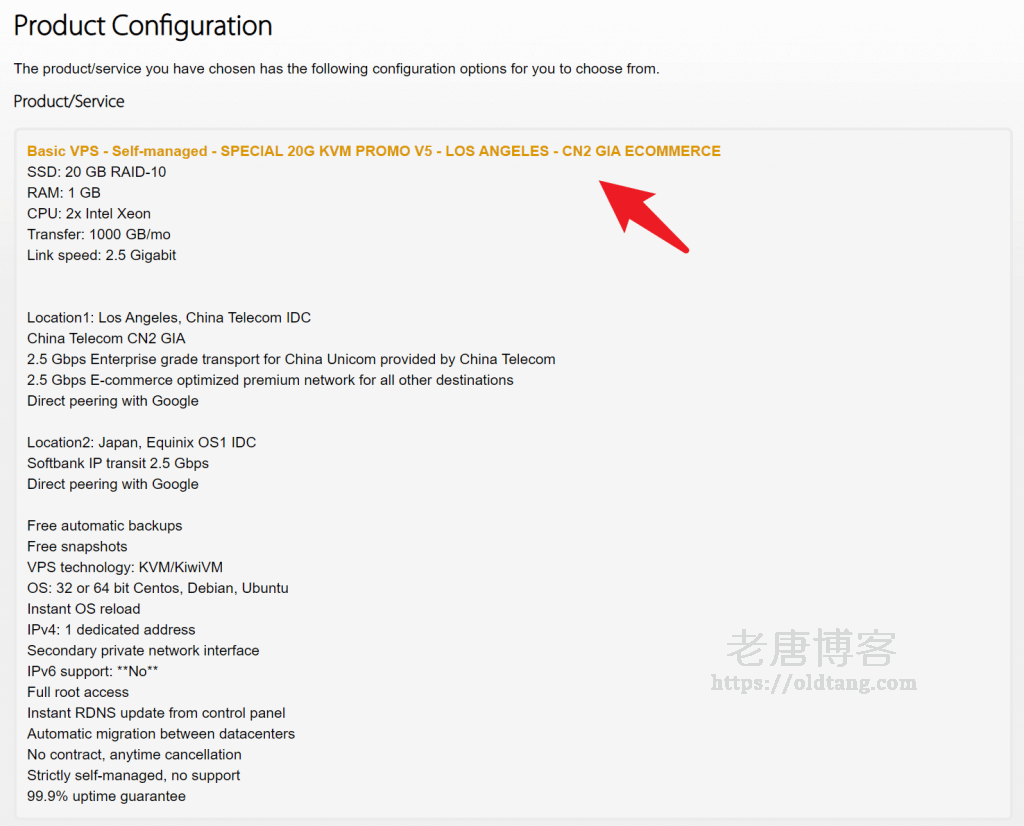Click the CPU: 2x Intel Xeon text

pyautogui.click(x=89, y=214)
